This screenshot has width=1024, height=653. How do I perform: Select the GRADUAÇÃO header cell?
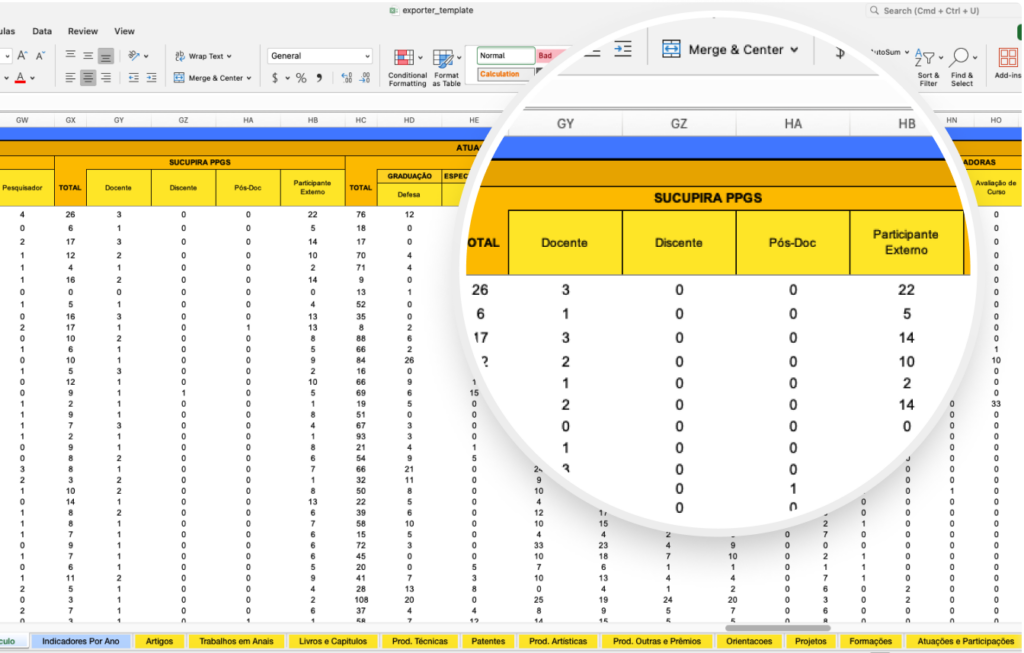tap(409, 176)
